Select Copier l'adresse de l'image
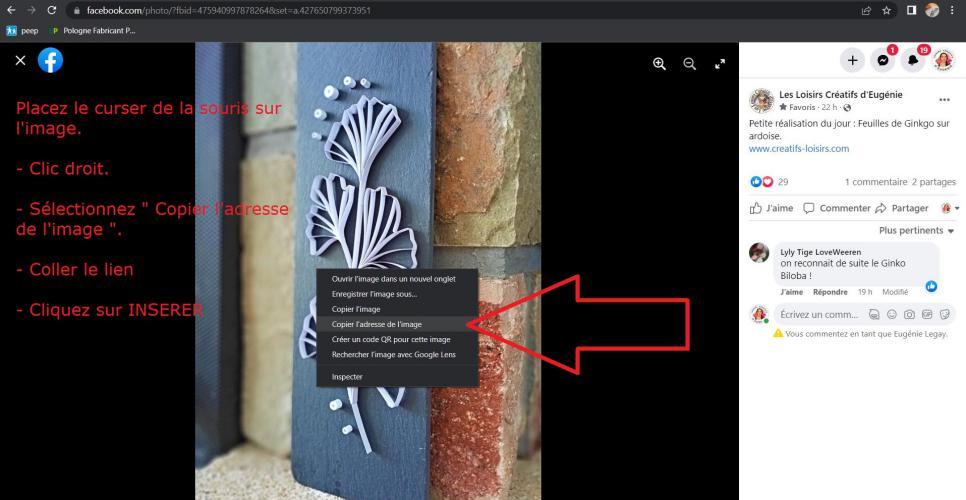This screenshot has height=500, width=966. (397, 324)
